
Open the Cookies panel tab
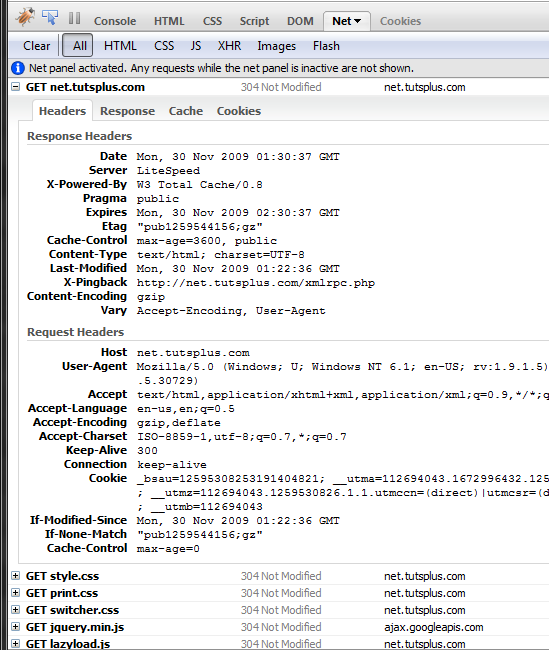click(400, 21)
